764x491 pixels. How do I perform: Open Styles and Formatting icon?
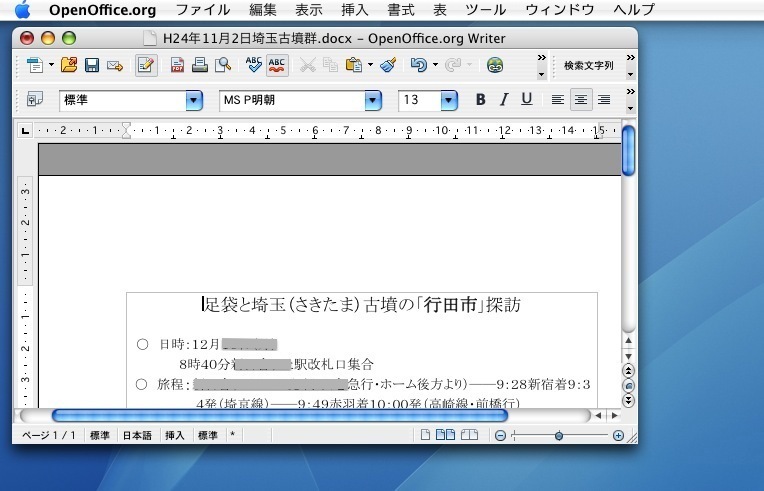tap(35, 99)
